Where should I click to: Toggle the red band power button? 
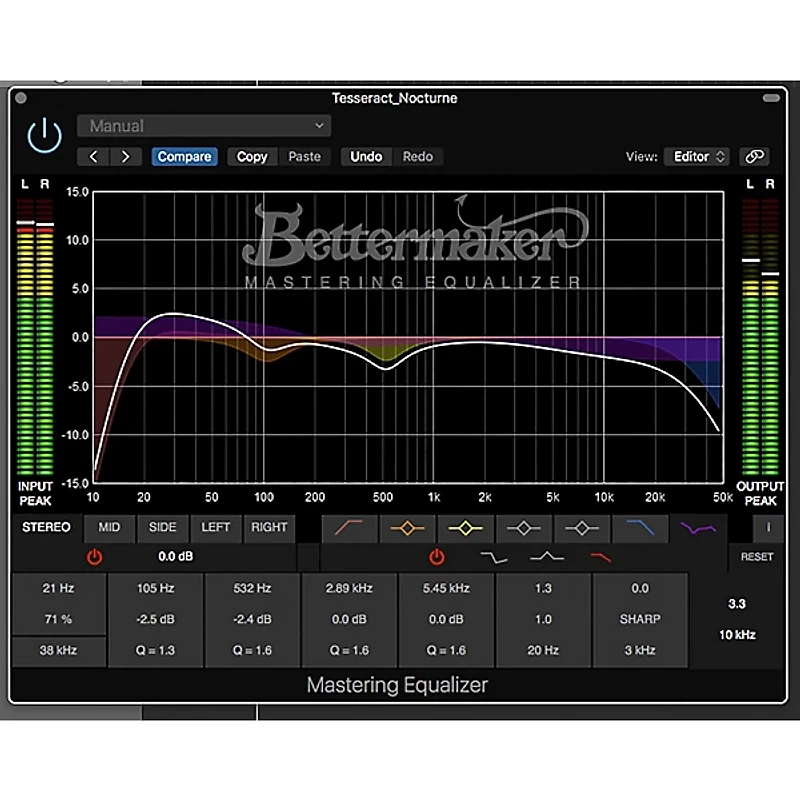click(437, 557)
